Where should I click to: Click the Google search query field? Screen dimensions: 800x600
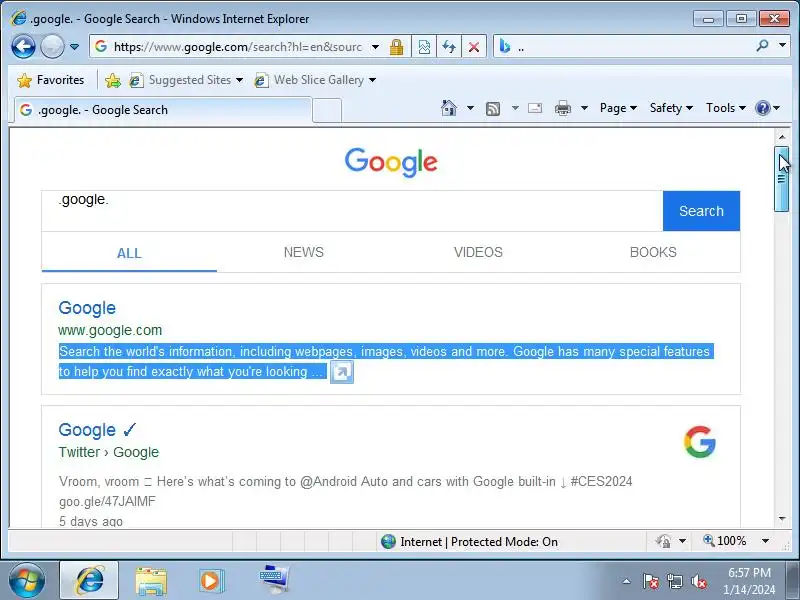352,211
